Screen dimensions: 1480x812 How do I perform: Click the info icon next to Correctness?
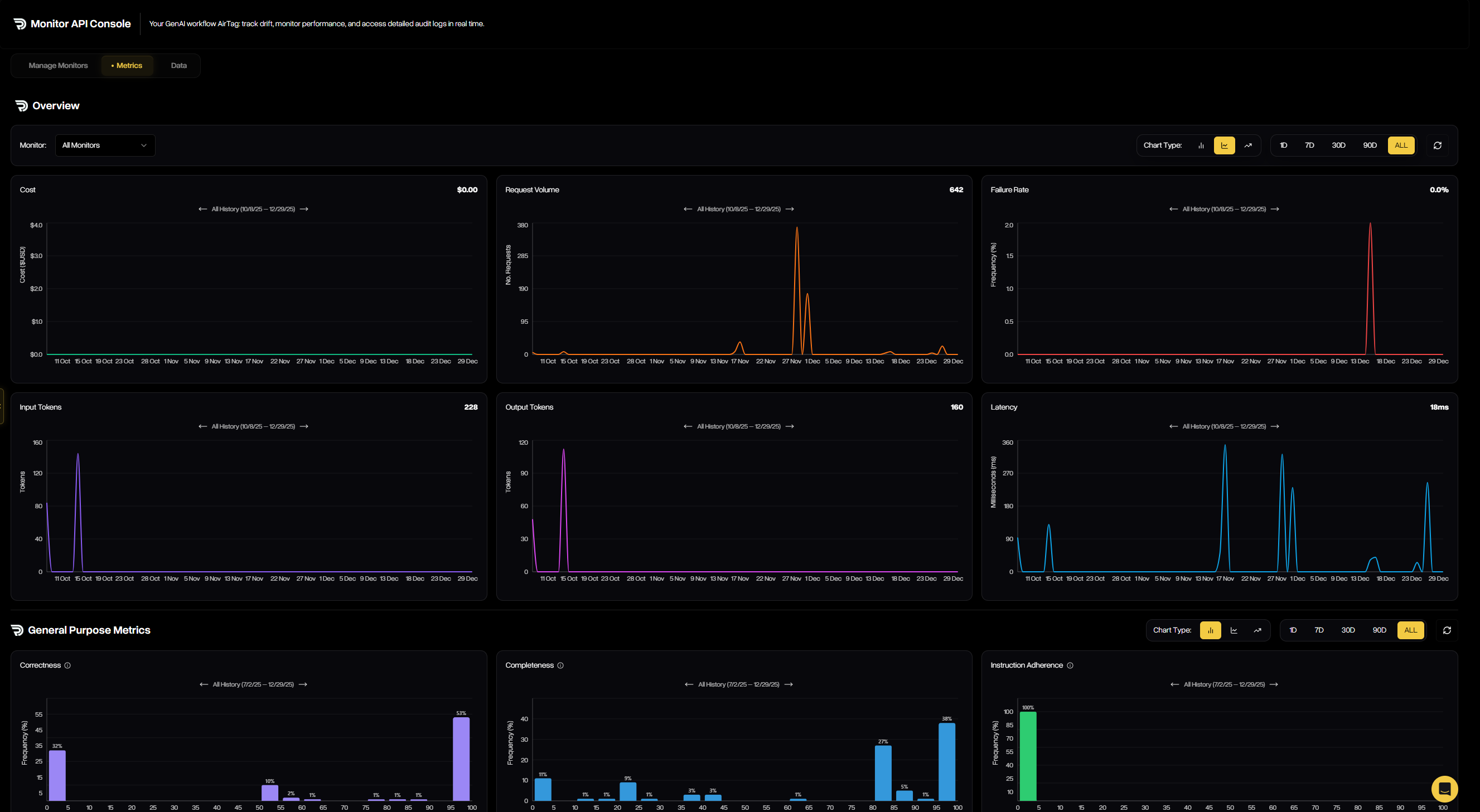click(x=67, y=665)
